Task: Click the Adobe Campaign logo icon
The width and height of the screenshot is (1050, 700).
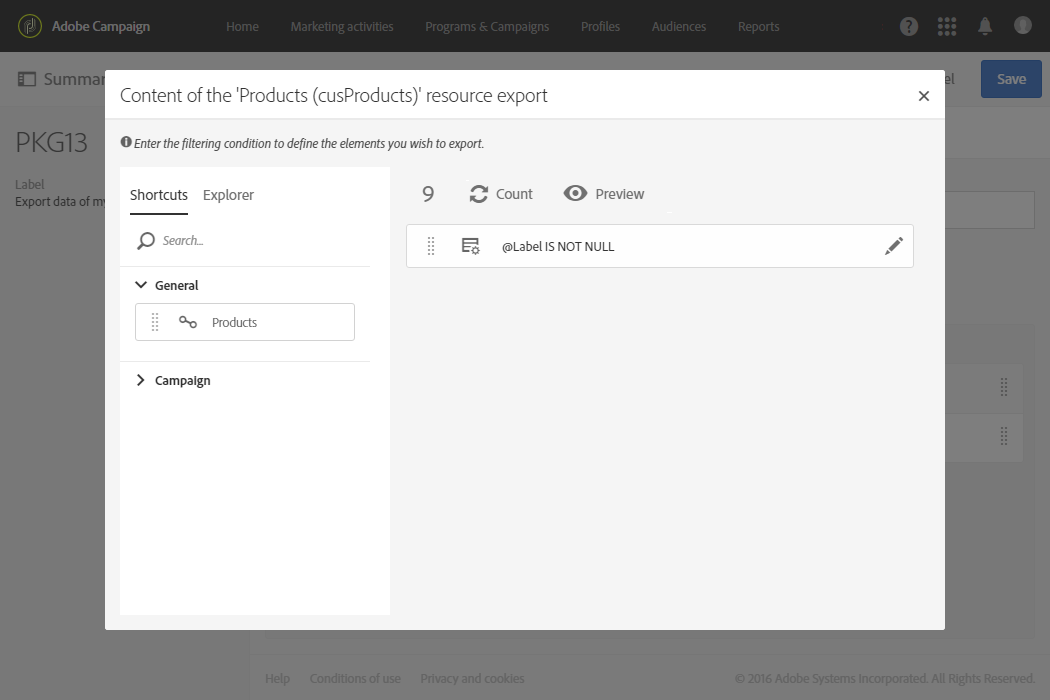Action: (x=29, y=26)
